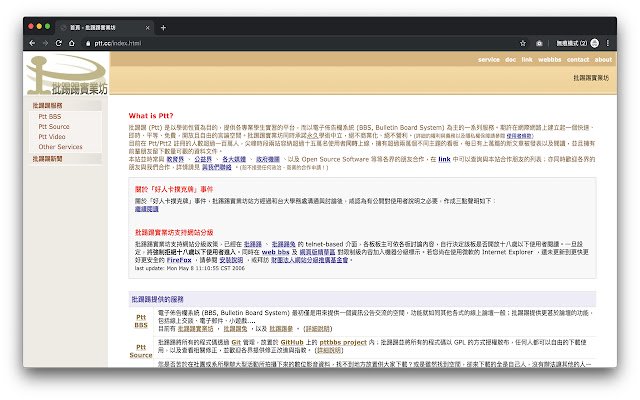Open the 與我們聯絡 contact link
The width and height of the screenshot is (640, 400).
pyautogui.click(x=217, y=167)
